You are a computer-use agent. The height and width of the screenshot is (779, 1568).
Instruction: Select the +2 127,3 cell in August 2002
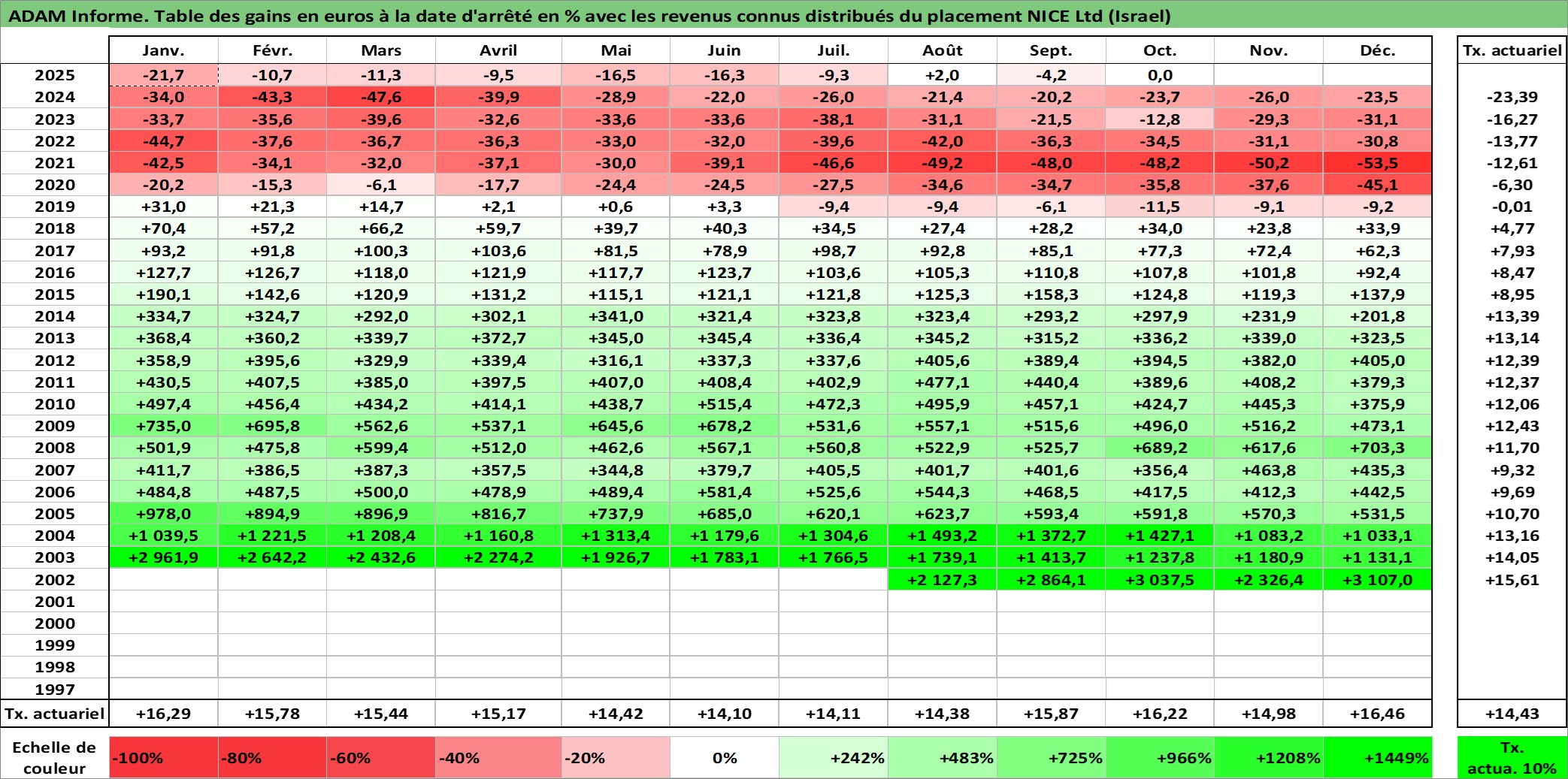pyautogui.click(x=943, y=580)
